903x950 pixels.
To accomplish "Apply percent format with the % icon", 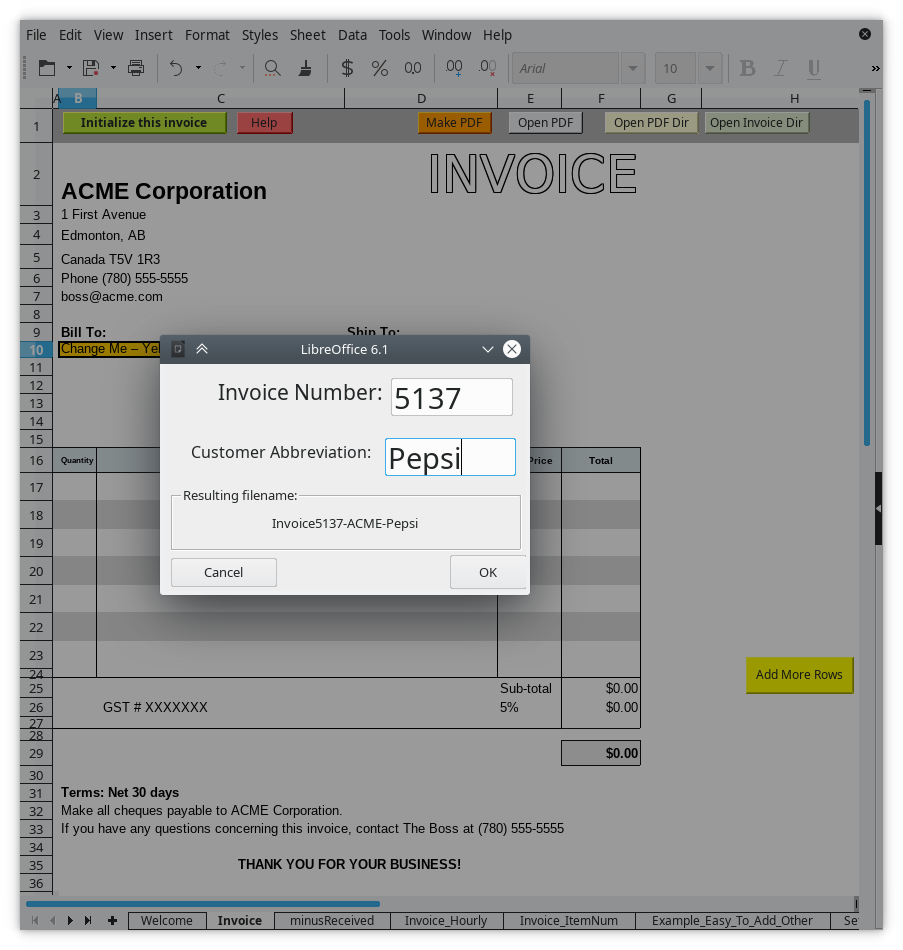I will coord(380,68).
